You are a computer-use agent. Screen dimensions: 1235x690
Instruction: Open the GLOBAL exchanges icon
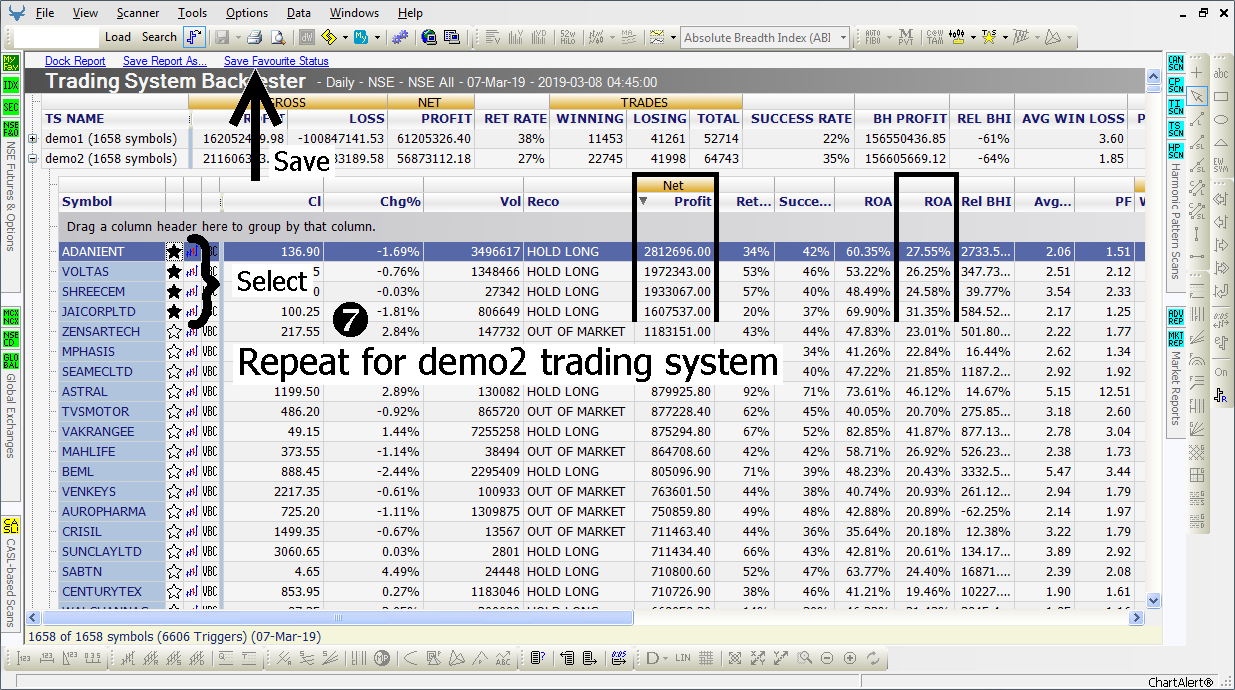(x=10, y=360)
